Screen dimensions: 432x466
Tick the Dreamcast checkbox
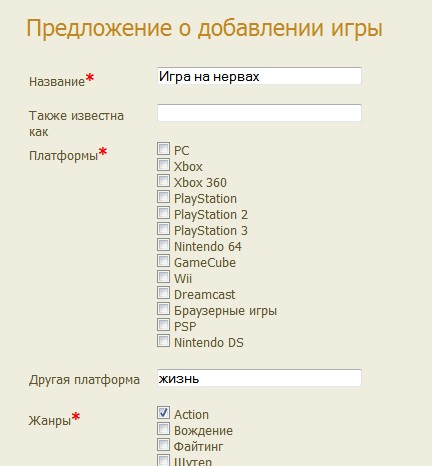point(163,293)
